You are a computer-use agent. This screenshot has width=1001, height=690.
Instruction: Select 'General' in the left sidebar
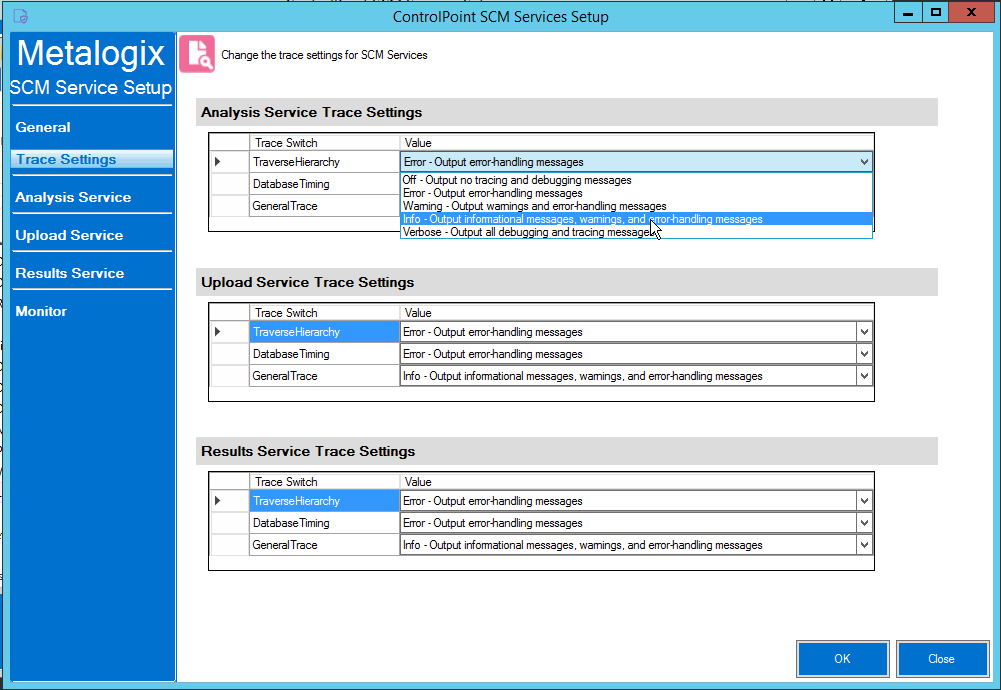tap(45, 127)
